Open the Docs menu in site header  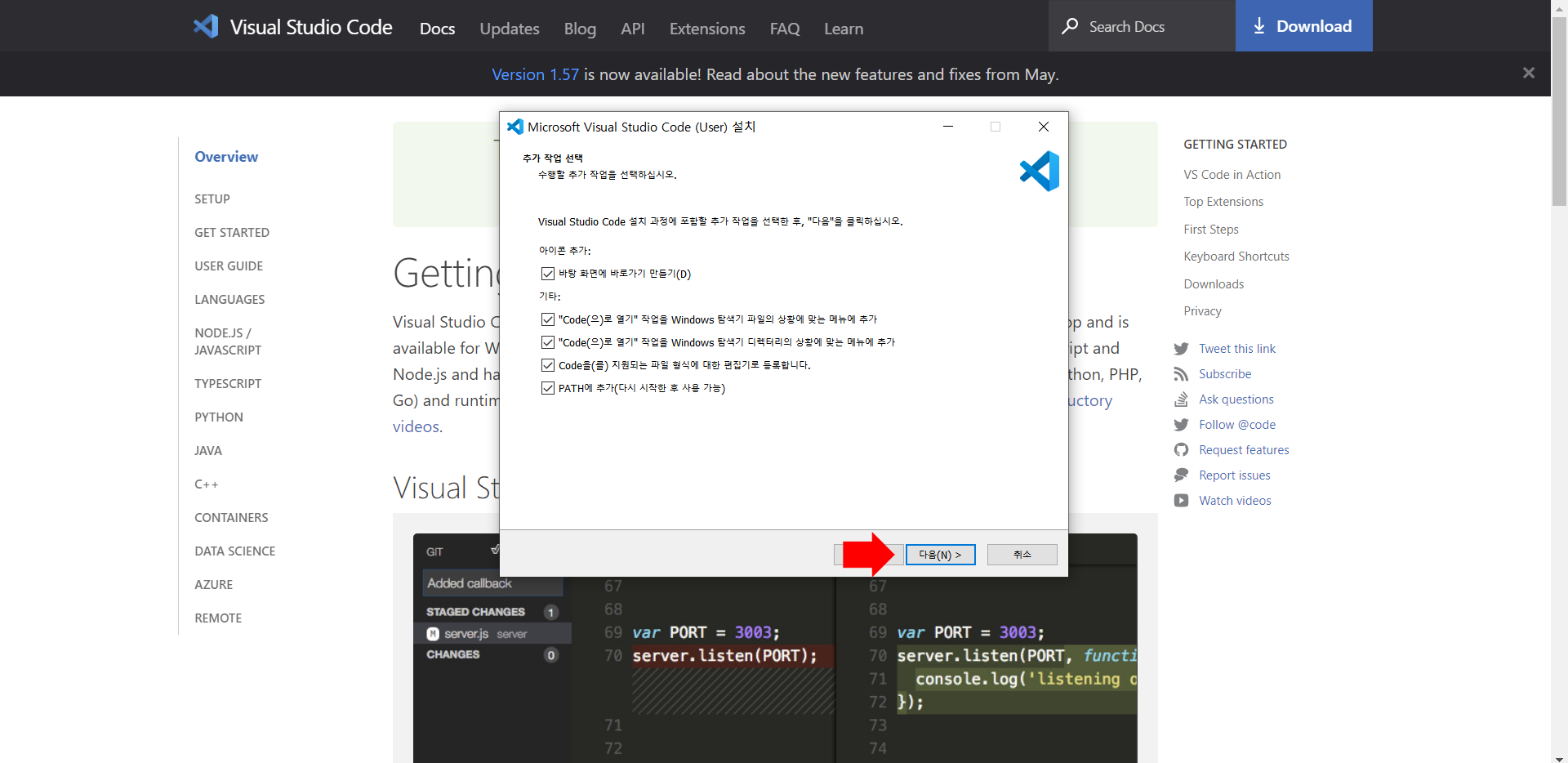(x=437, y=29)
